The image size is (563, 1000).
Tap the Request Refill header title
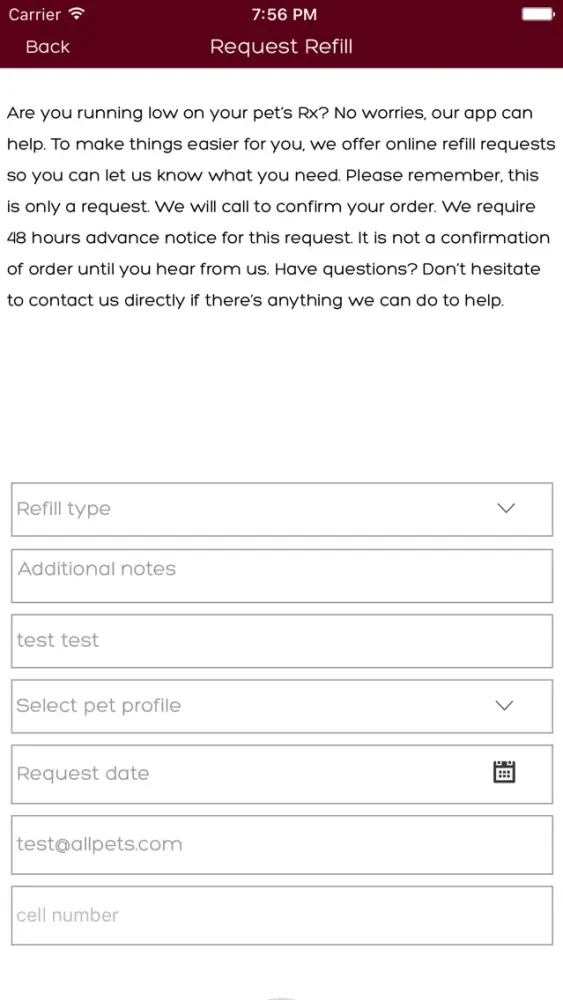[x=281, y=47]
